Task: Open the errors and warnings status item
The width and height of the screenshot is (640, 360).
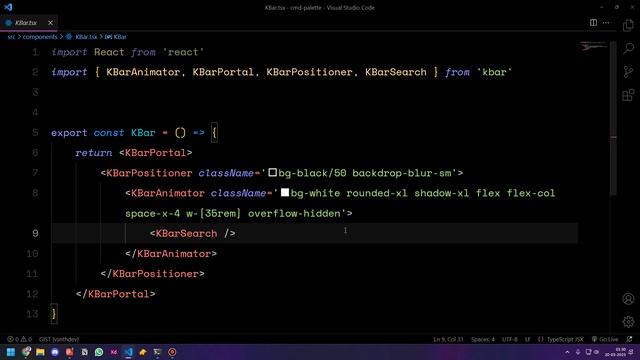Action: click(19, 339)
